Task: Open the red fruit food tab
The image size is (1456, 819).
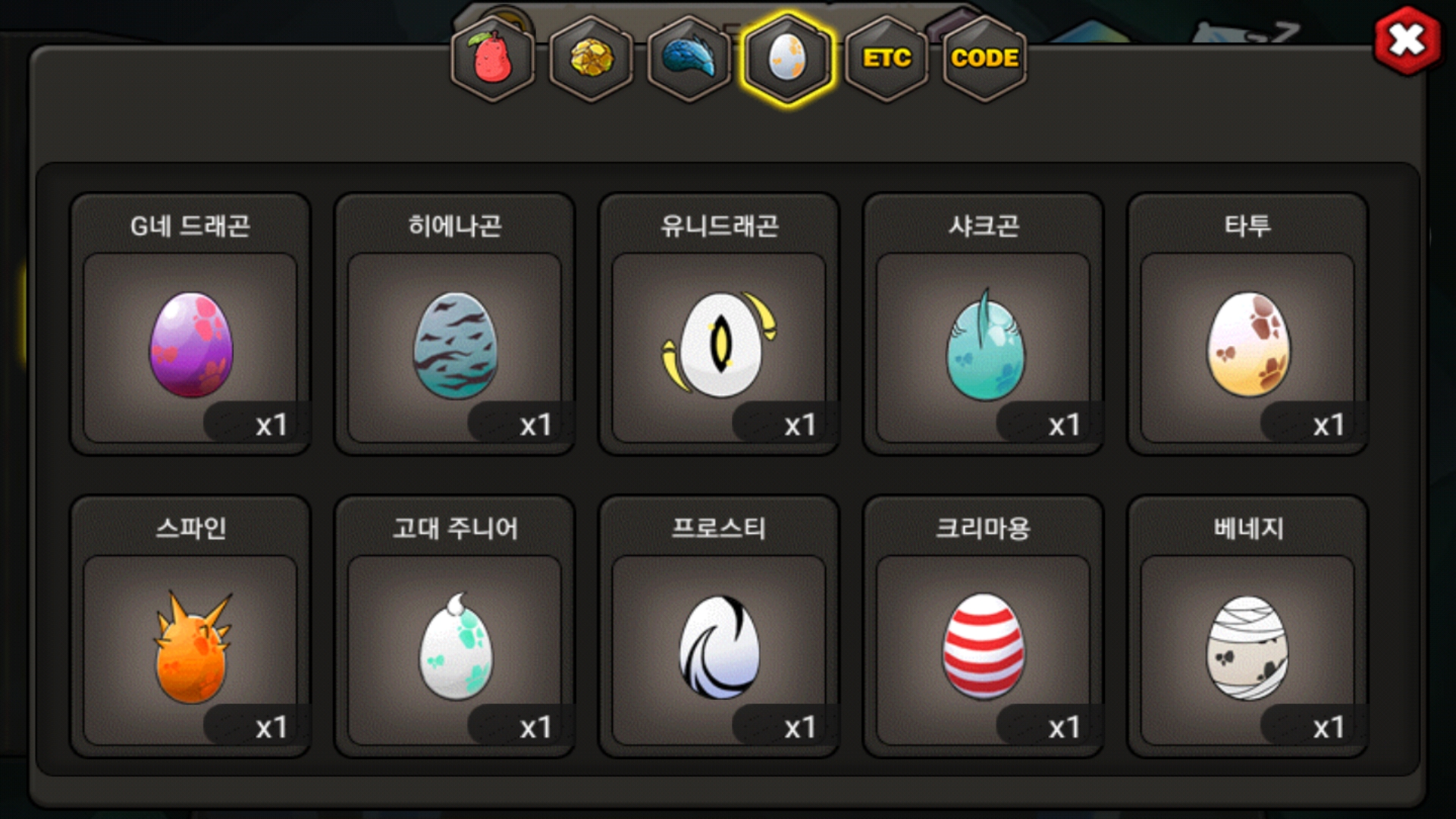Action: (x=493, y=58)
